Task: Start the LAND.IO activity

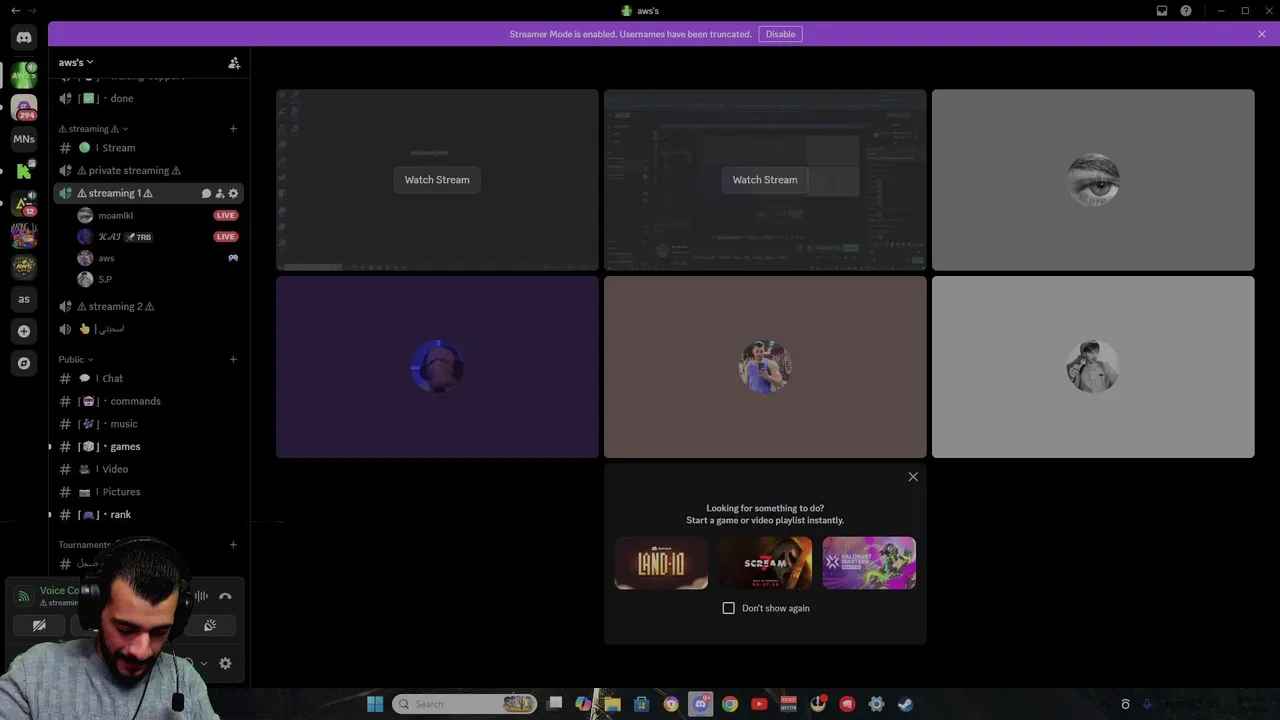Action: click(661, 563)
